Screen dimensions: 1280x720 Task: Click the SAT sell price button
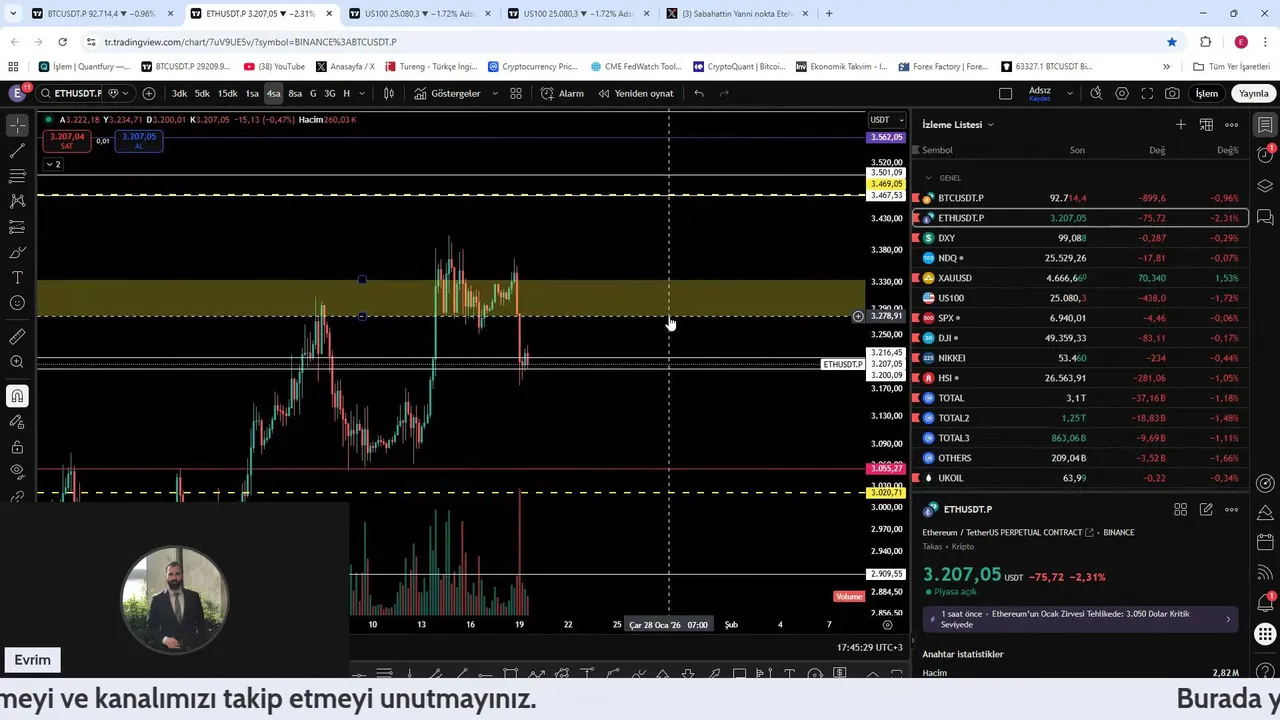click(x=67, y=141)
